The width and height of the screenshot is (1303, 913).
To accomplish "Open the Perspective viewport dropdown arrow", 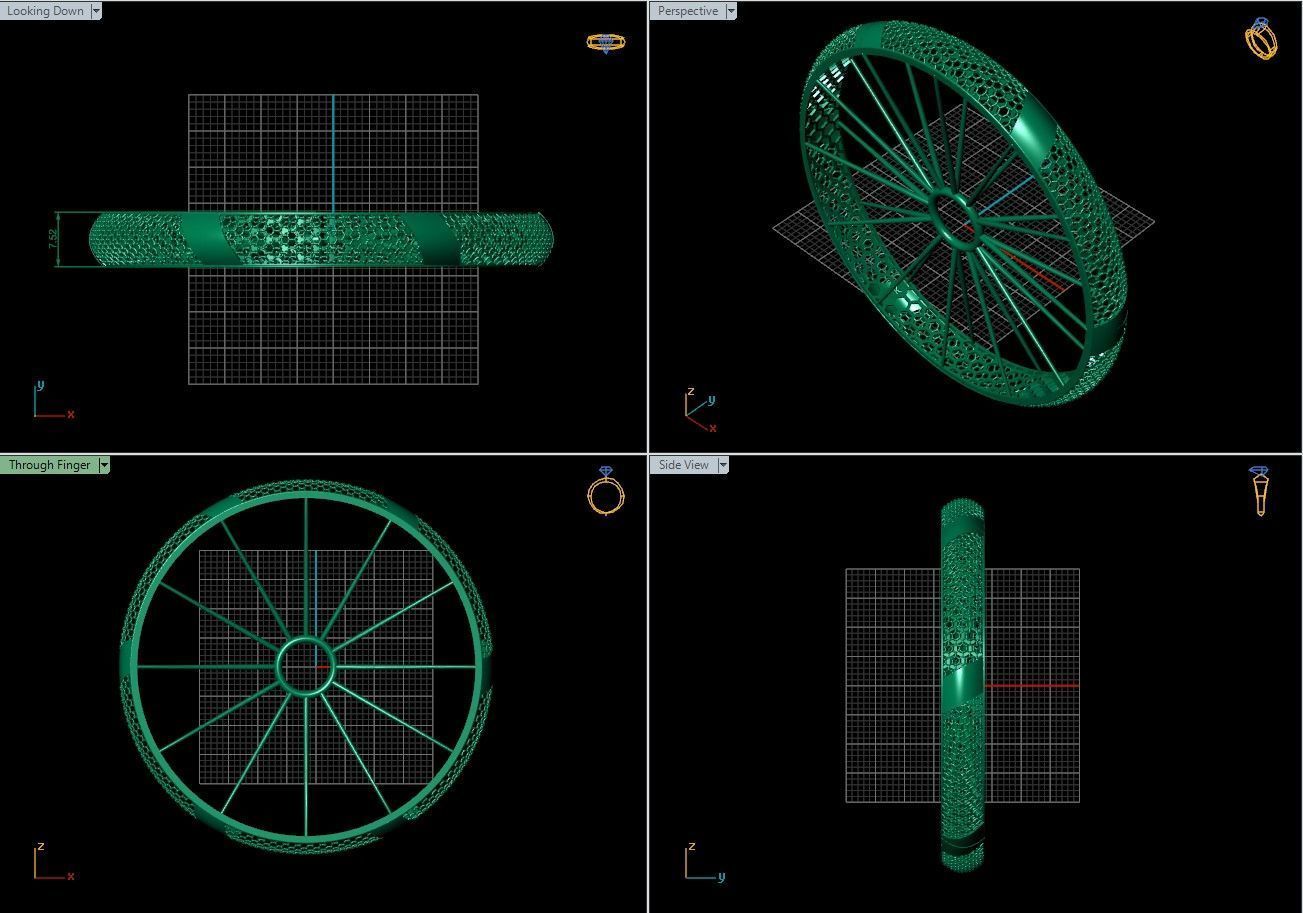I will click(x=731, y=11).
